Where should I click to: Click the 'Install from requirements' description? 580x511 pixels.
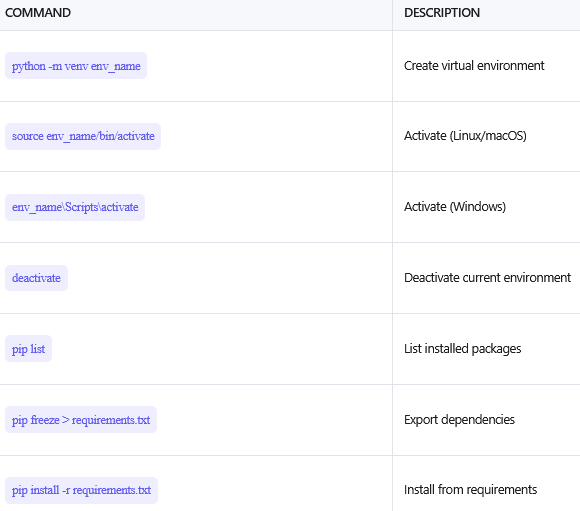pos(470,490)
